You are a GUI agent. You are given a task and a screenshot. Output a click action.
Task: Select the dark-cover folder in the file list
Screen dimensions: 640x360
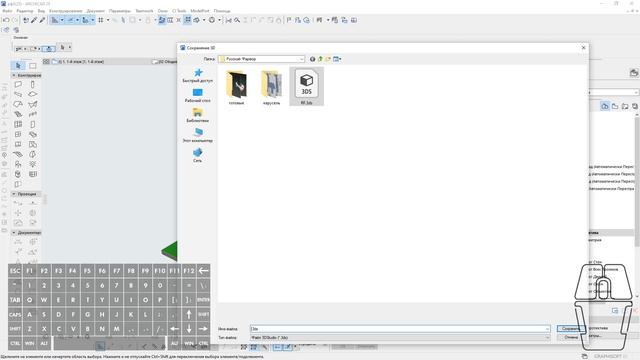pos(236,87)
